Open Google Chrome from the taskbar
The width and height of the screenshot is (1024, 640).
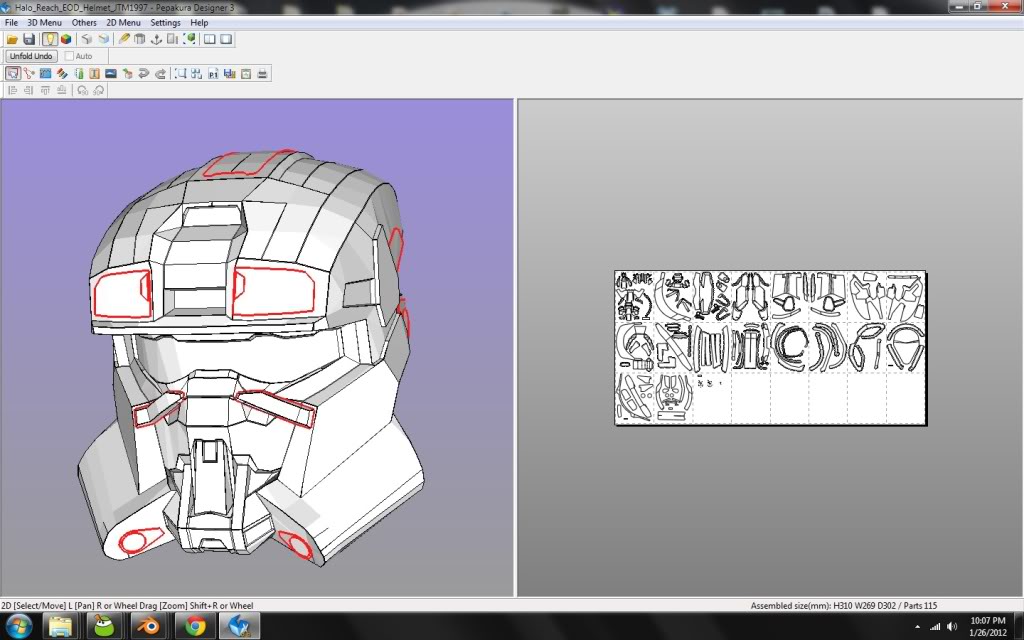point(195,626)
